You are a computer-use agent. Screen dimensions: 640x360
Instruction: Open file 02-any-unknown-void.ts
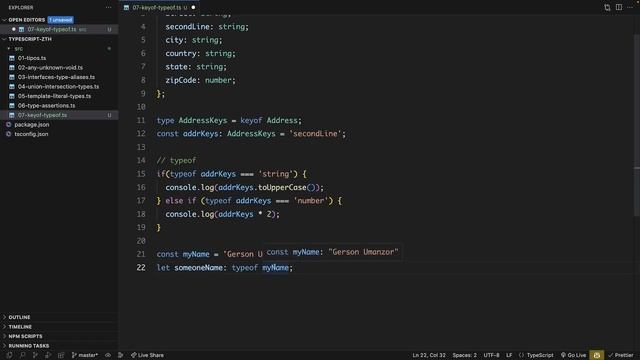pyautogui.click(x=50, y=67)
